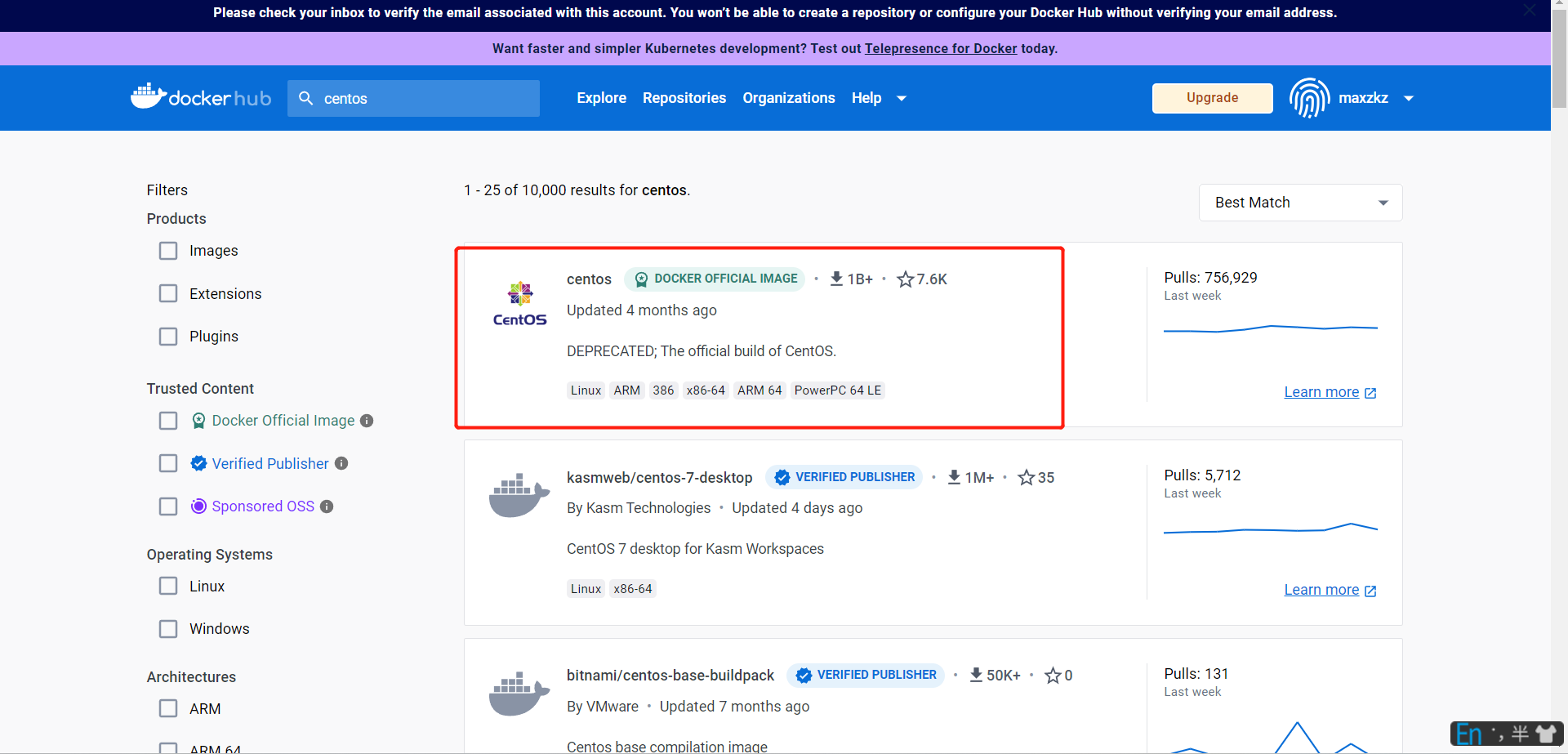Tick the Linux operating system checkbox
Image resolution: width=1568 pixels, height=754 pixels.
[x=168, y=586]
